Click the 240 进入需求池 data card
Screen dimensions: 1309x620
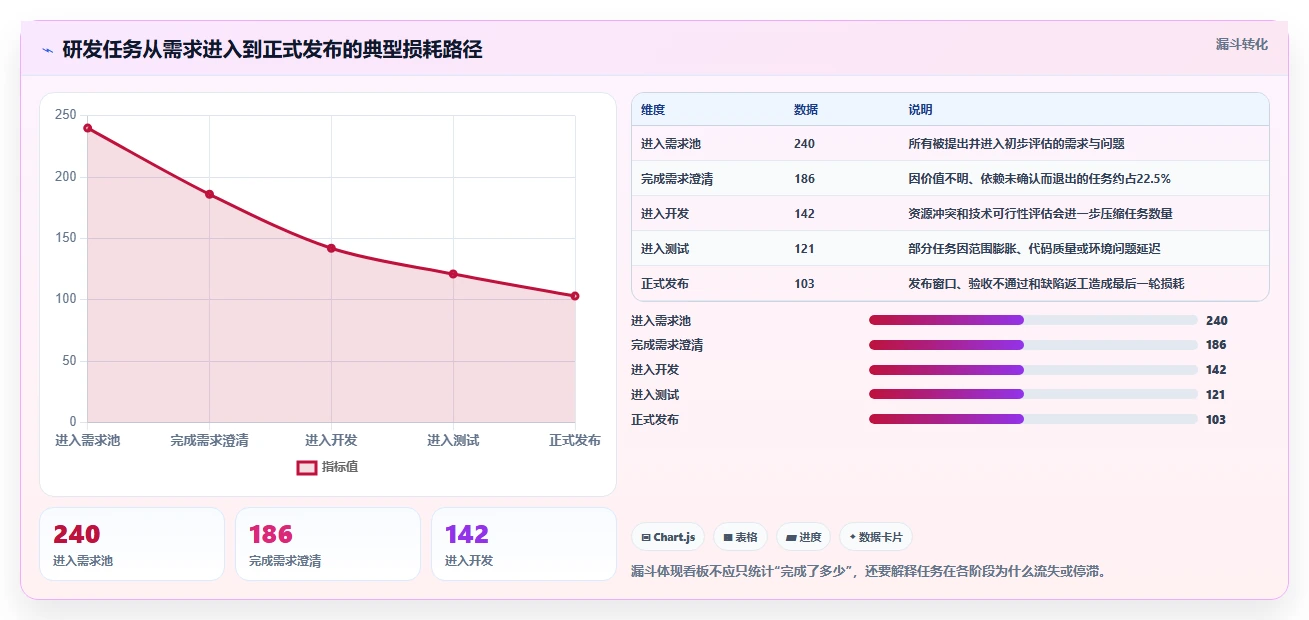click(132, 544)
